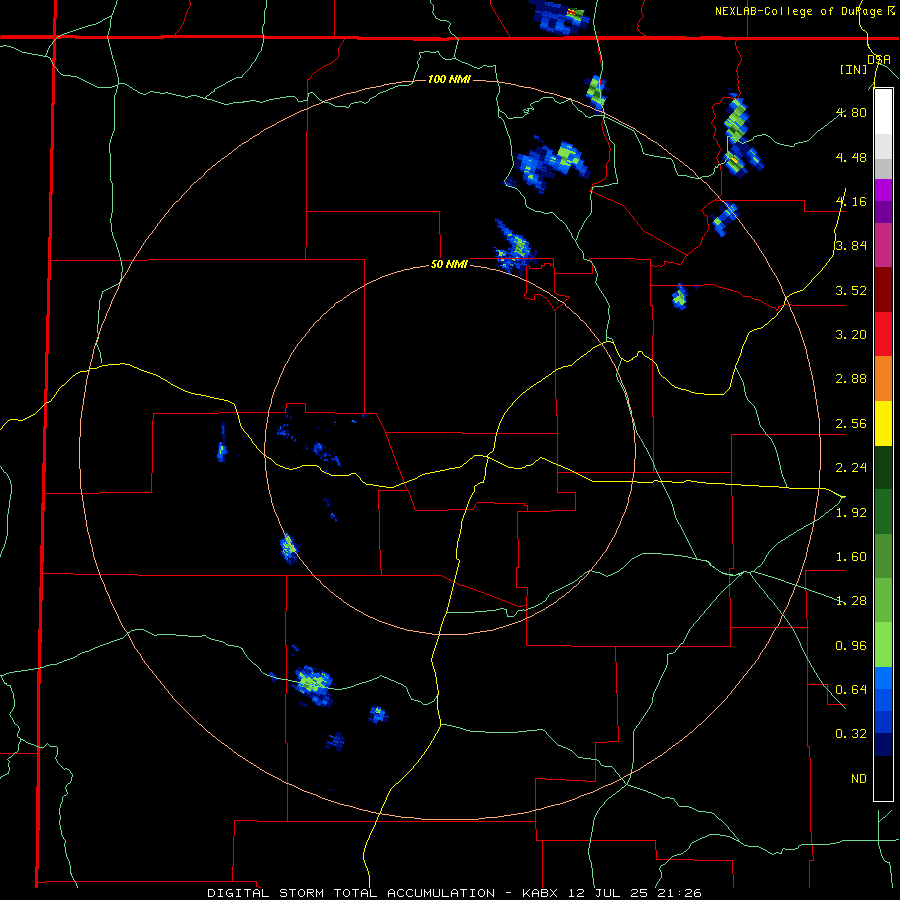This screenshot has height=900, width=900.
Task: Select the 0.64 legend value
Action: click(x=851, y=690)
